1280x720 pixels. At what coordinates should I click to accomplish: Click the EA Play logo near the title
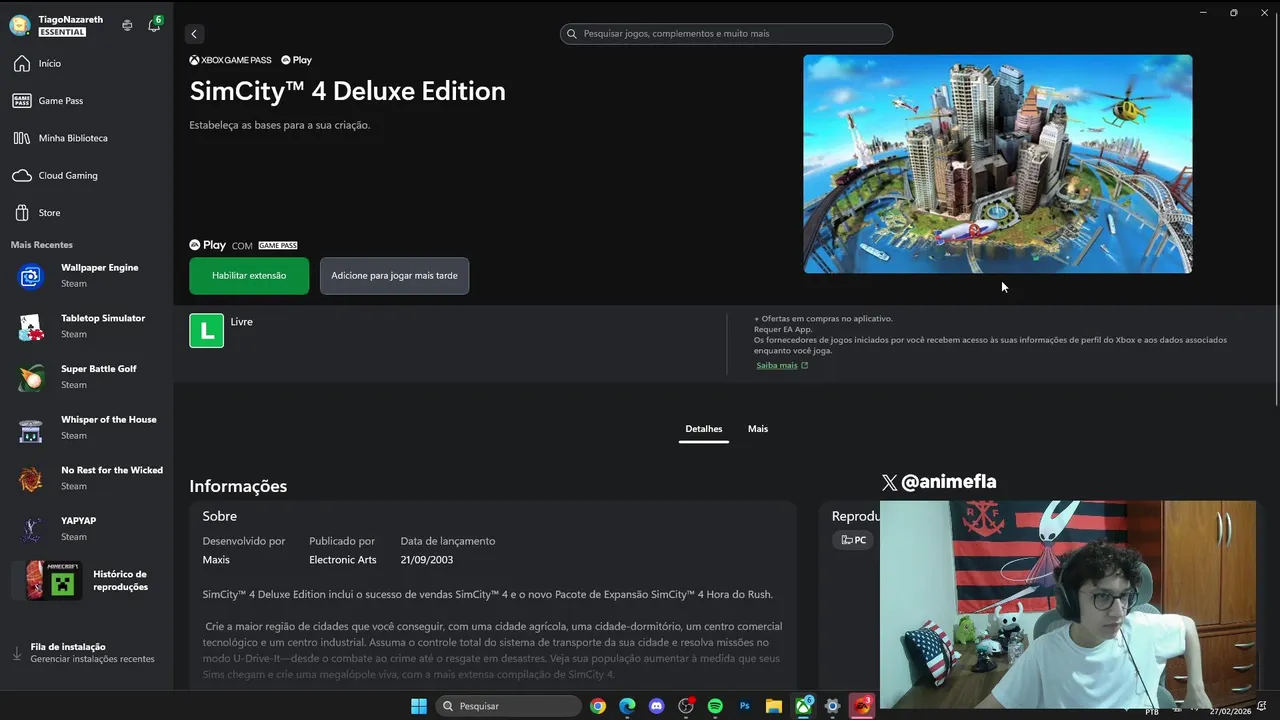[297, 60]
